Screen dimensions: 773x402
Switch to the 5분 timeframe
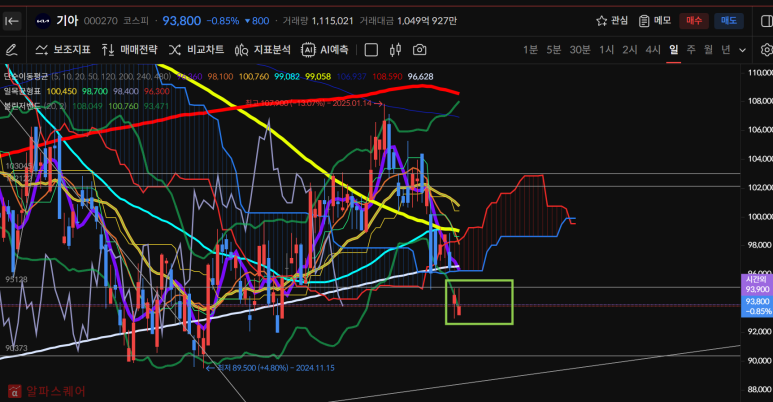point(554,50)
